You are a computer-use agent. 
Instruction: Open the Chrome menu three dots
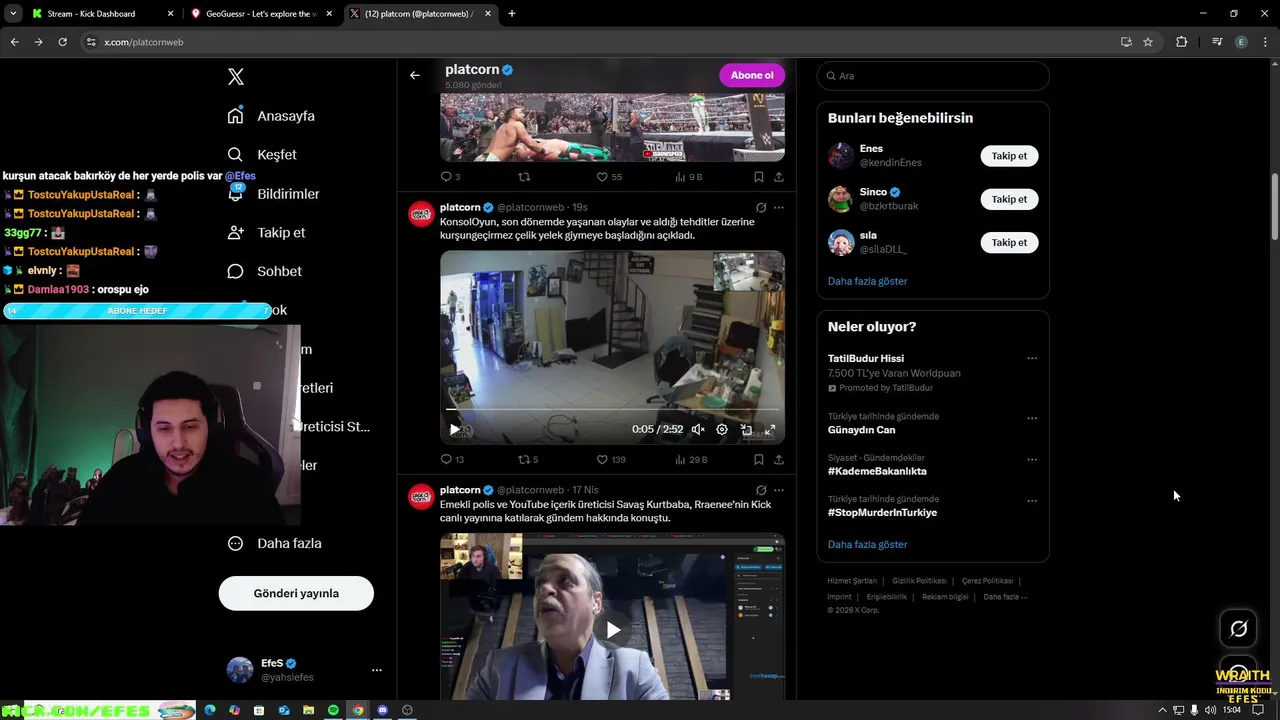point(1265,42)
